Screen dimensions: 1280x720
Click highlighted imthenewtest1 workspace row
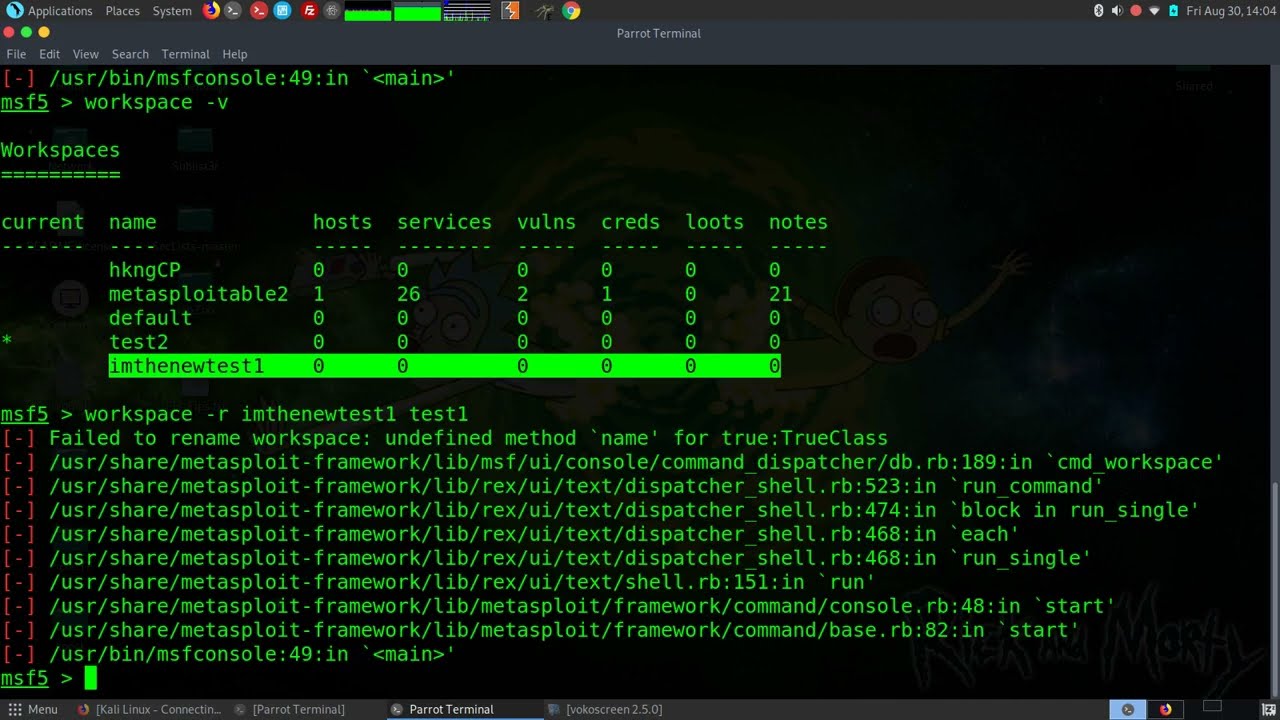[x=444, y=366]
